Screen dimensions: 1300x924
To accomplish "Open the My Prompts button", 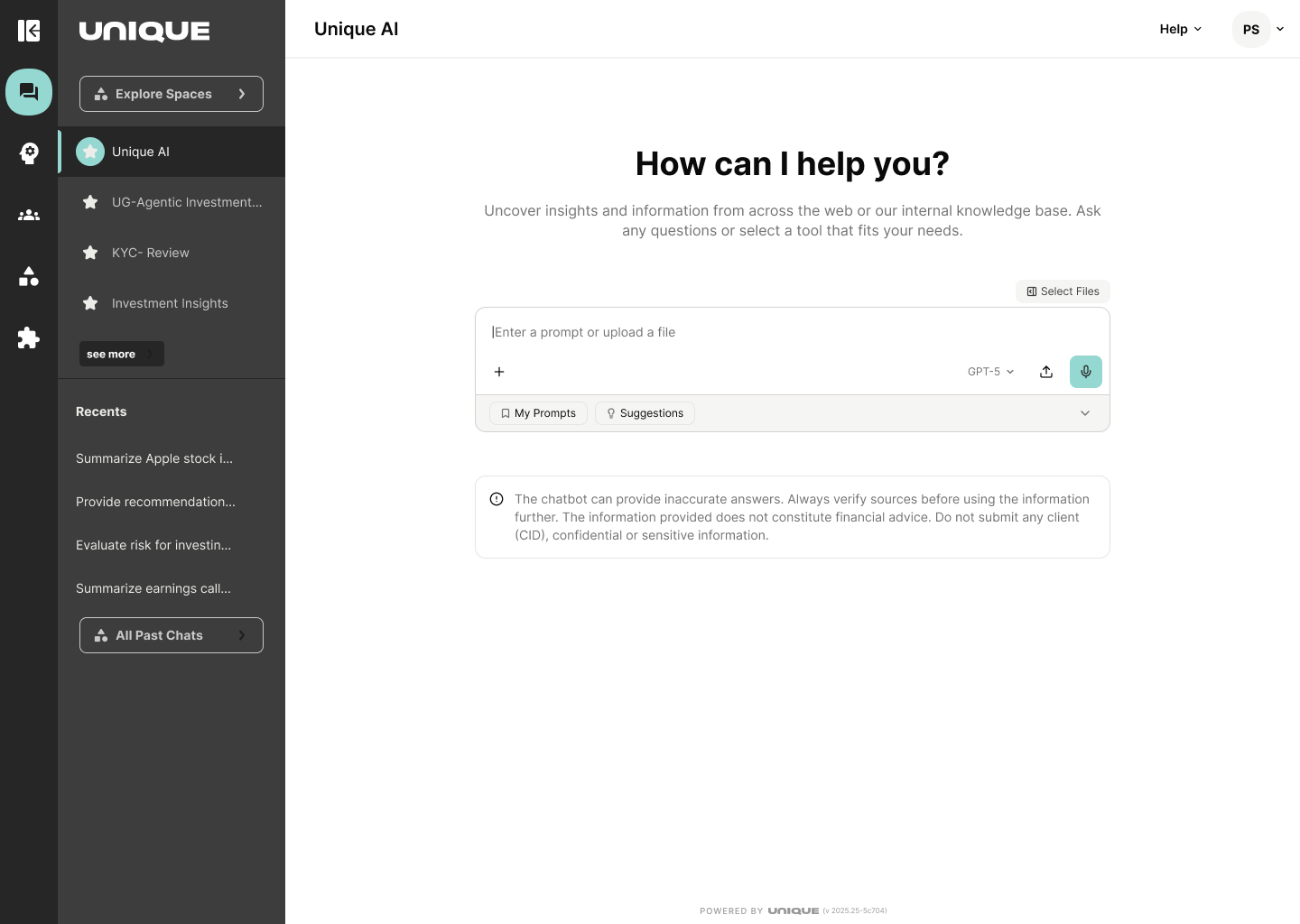I will (x=538, y=413).
